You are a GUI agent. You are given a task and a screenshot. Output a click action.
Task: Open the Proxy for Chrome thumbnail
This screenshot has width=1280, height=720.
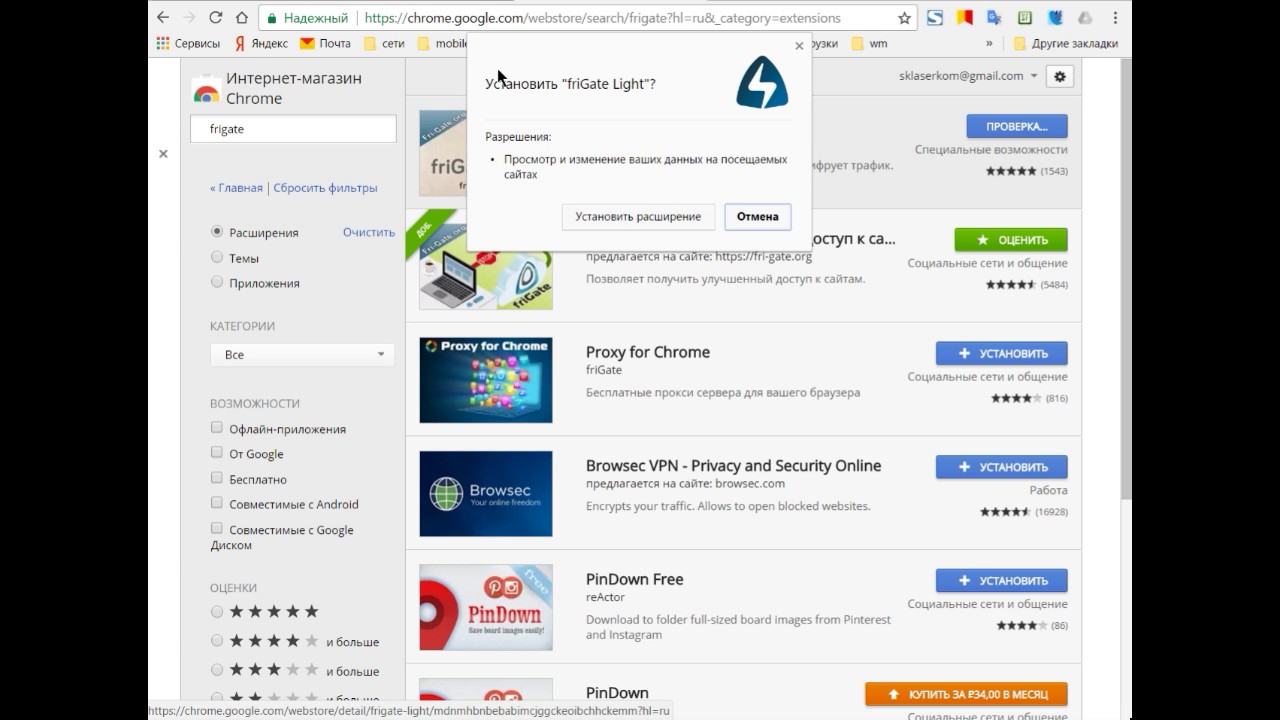[486, 380]
